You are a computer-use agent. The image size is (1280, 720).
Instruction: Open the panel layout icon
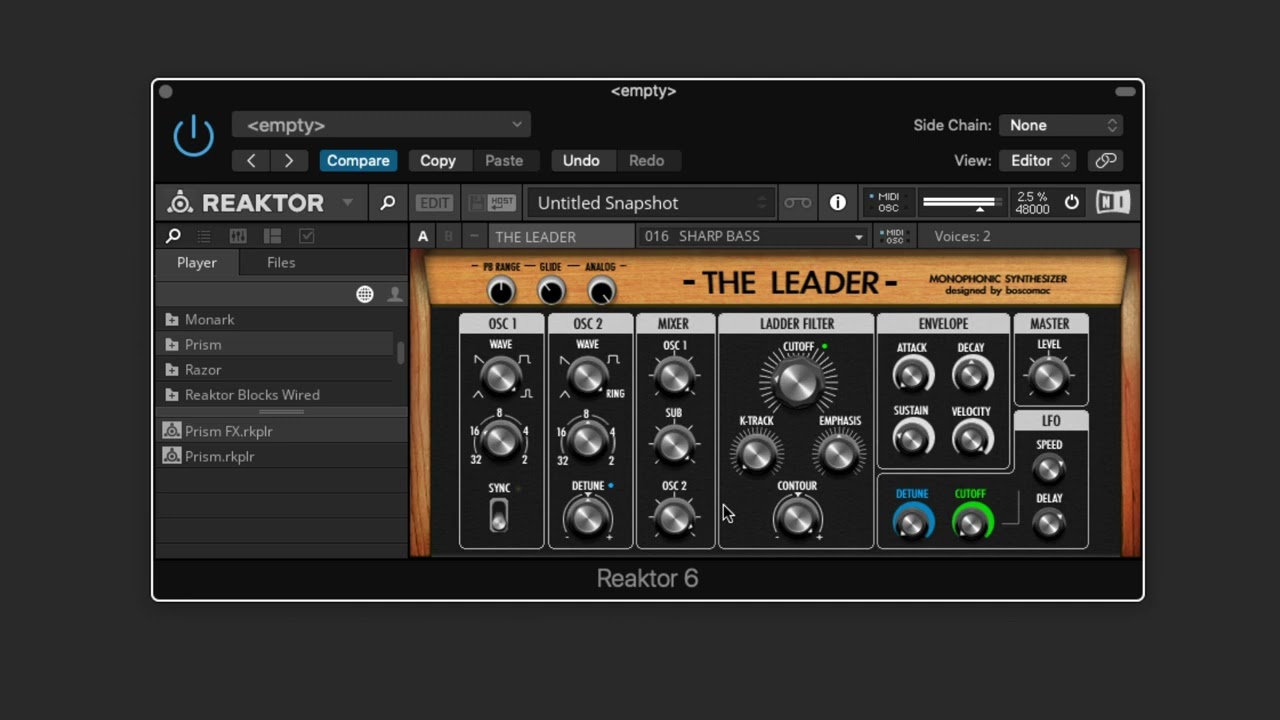click(272, 236)
